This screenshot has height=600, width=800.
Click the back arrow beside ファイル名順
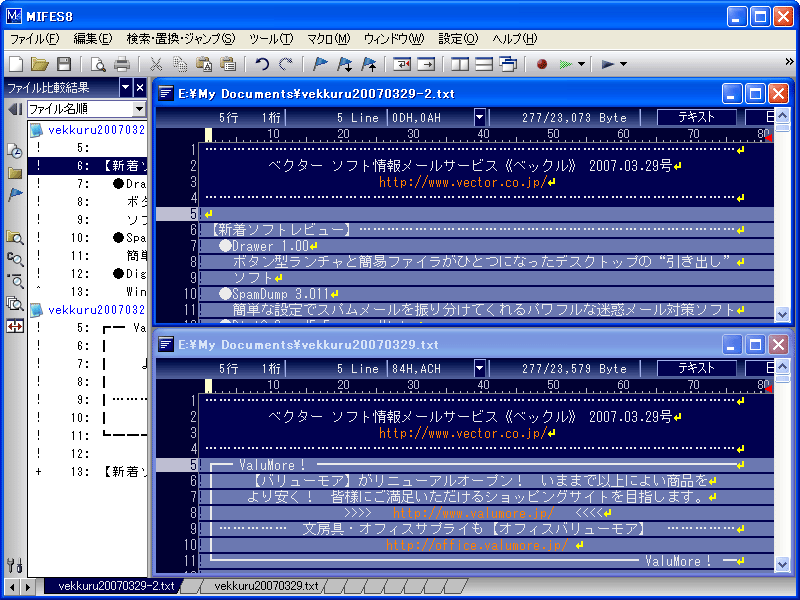coord(15,109)
